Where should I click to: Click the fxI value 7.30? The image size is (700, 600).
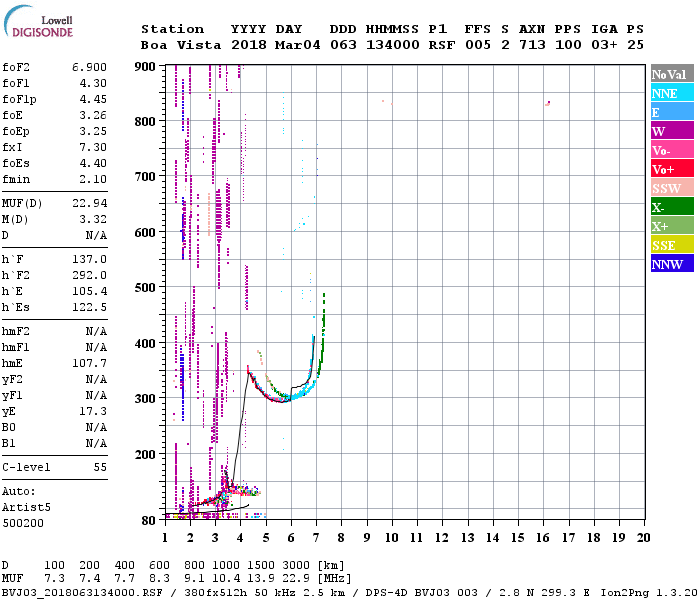tap(93, 147)
